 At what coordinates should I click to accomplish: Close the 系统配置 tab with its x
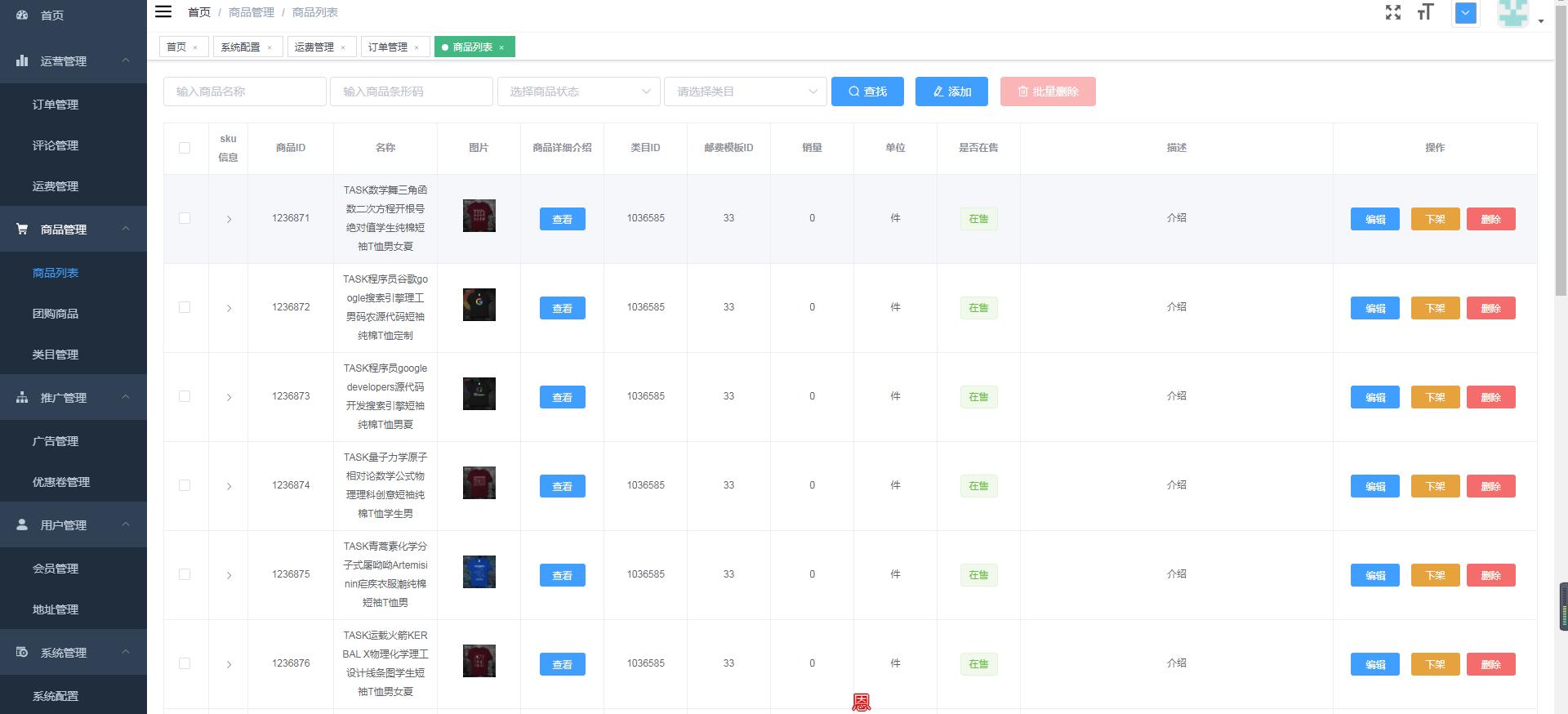(269, 47)
